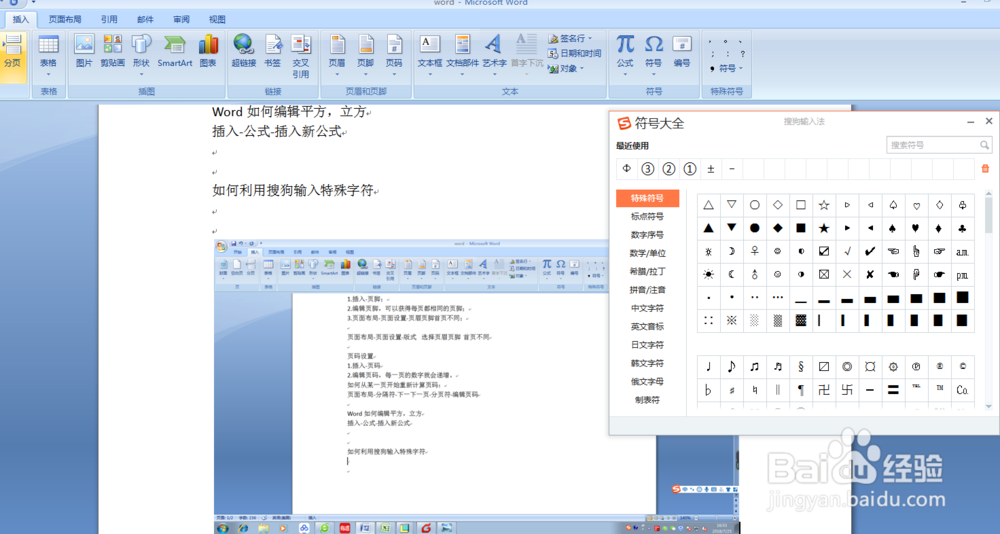The width and height of the screenshot is (1000, 534).
Task: Insert the solid heart ♥ symbol
Action: 916,228
